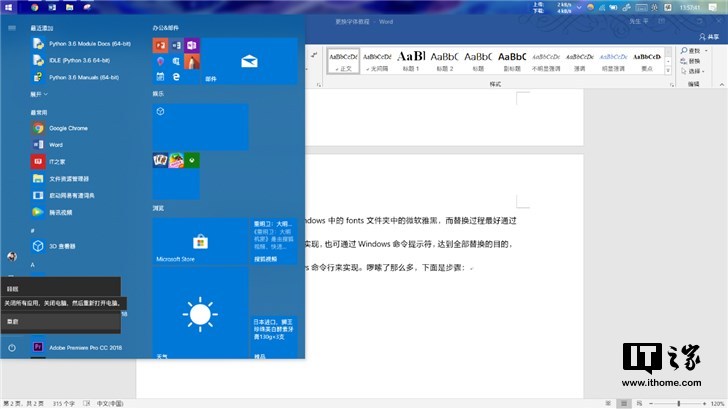Switch to Chrome in the taskbar
This screenshot has width=728, height=409.
pos(35,7)
